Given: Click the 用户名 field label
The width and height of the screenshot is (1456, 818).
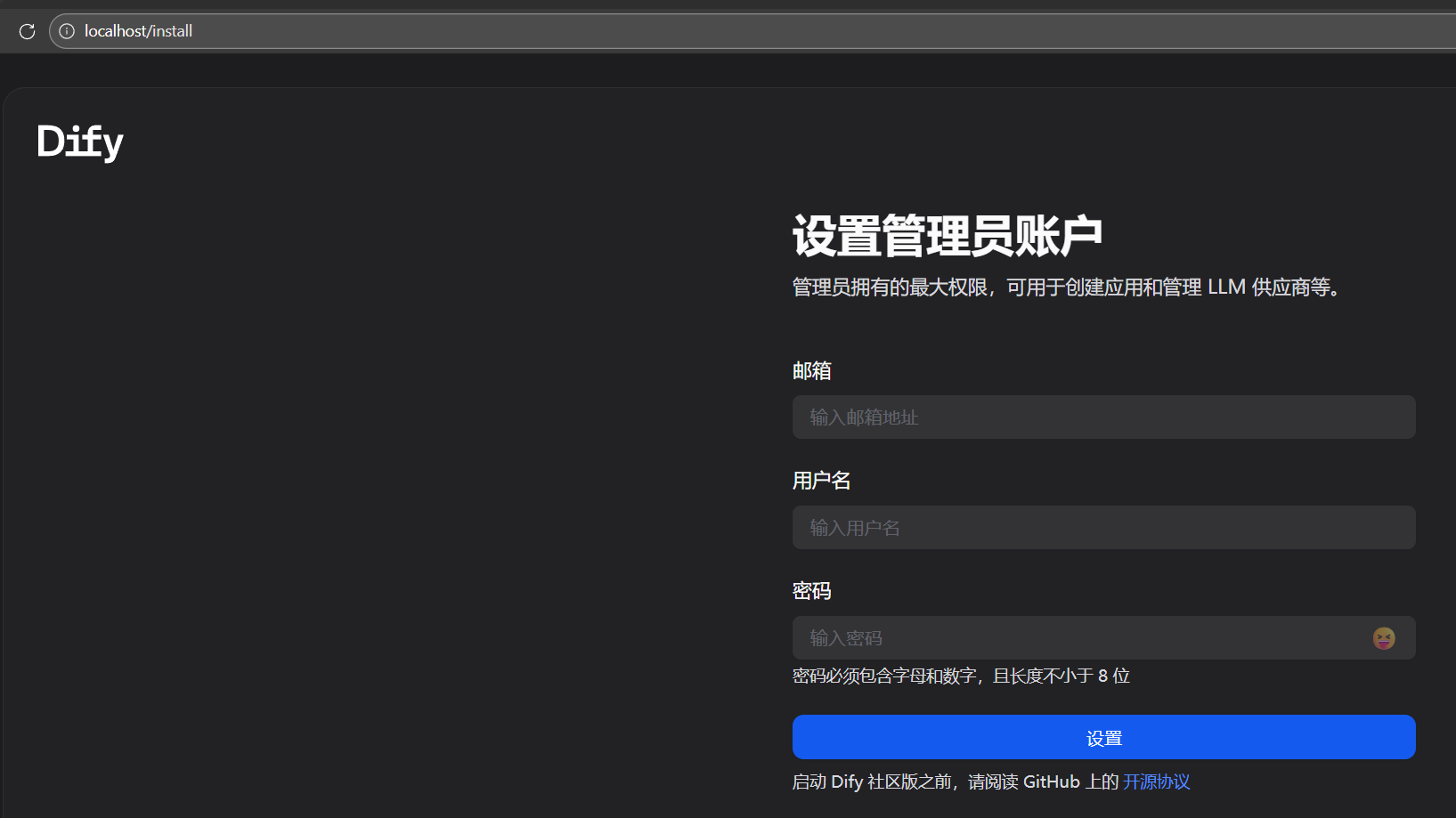Looking at the screenshot, I should (x=822, y=481).
